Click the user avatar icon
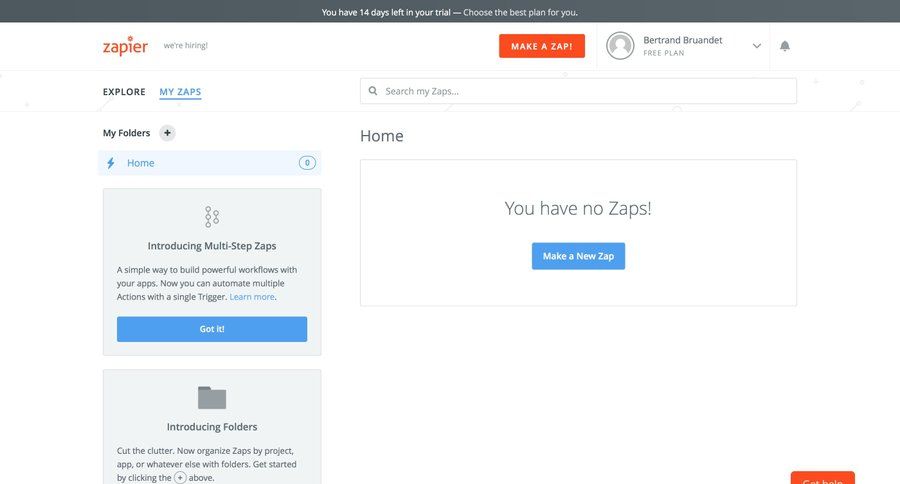This screenshot has height=484, width=900. point(620,46)
